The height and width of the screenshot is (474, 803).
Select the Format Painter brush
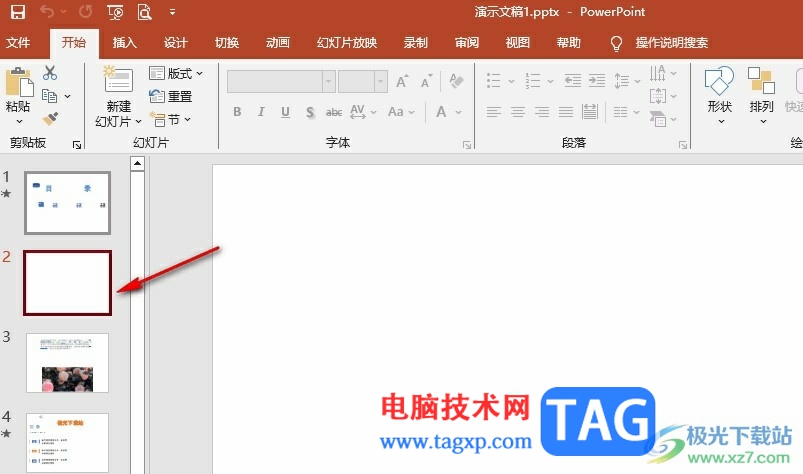pos(50,119)
